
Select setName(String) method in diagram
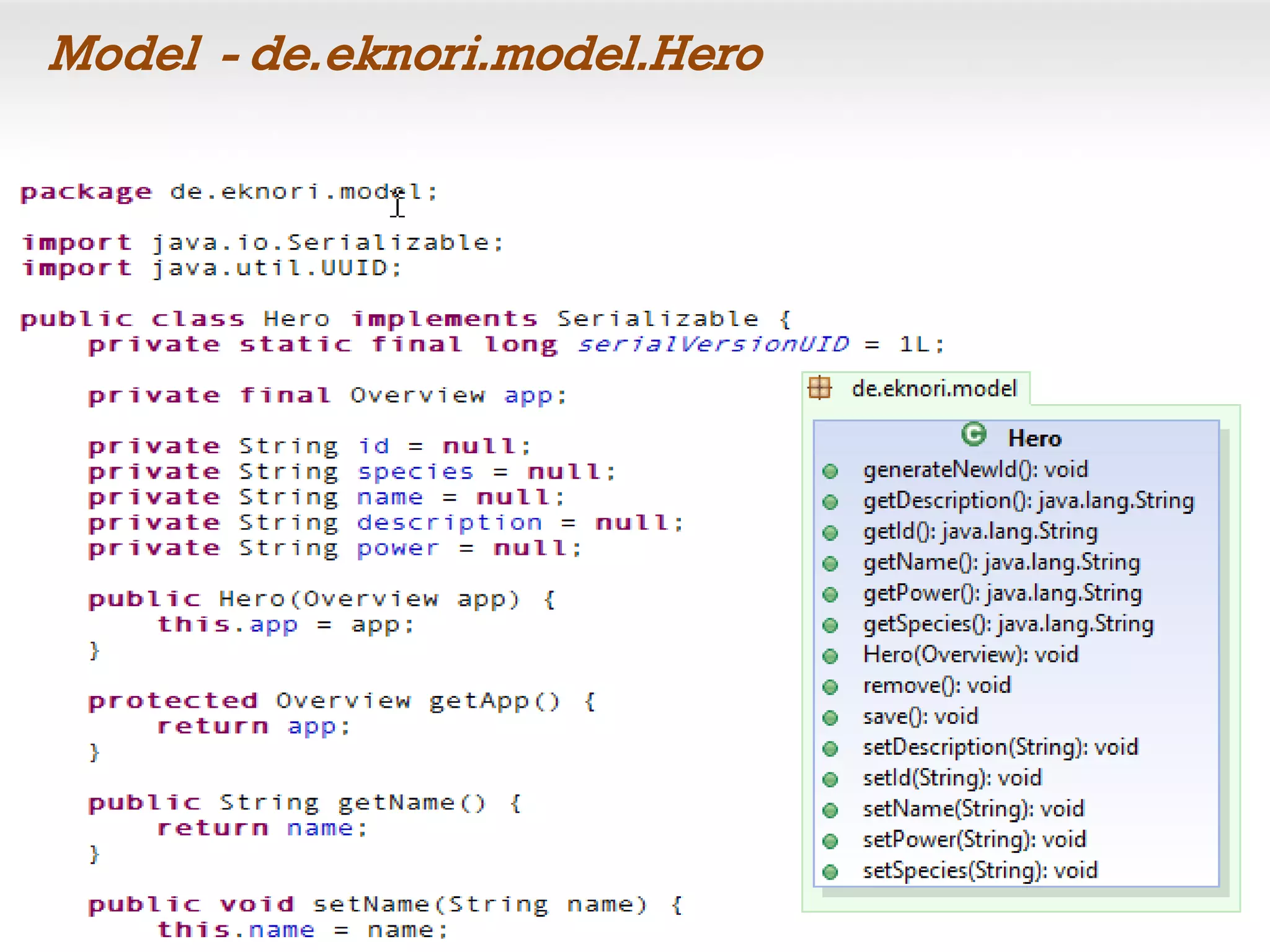973,809
